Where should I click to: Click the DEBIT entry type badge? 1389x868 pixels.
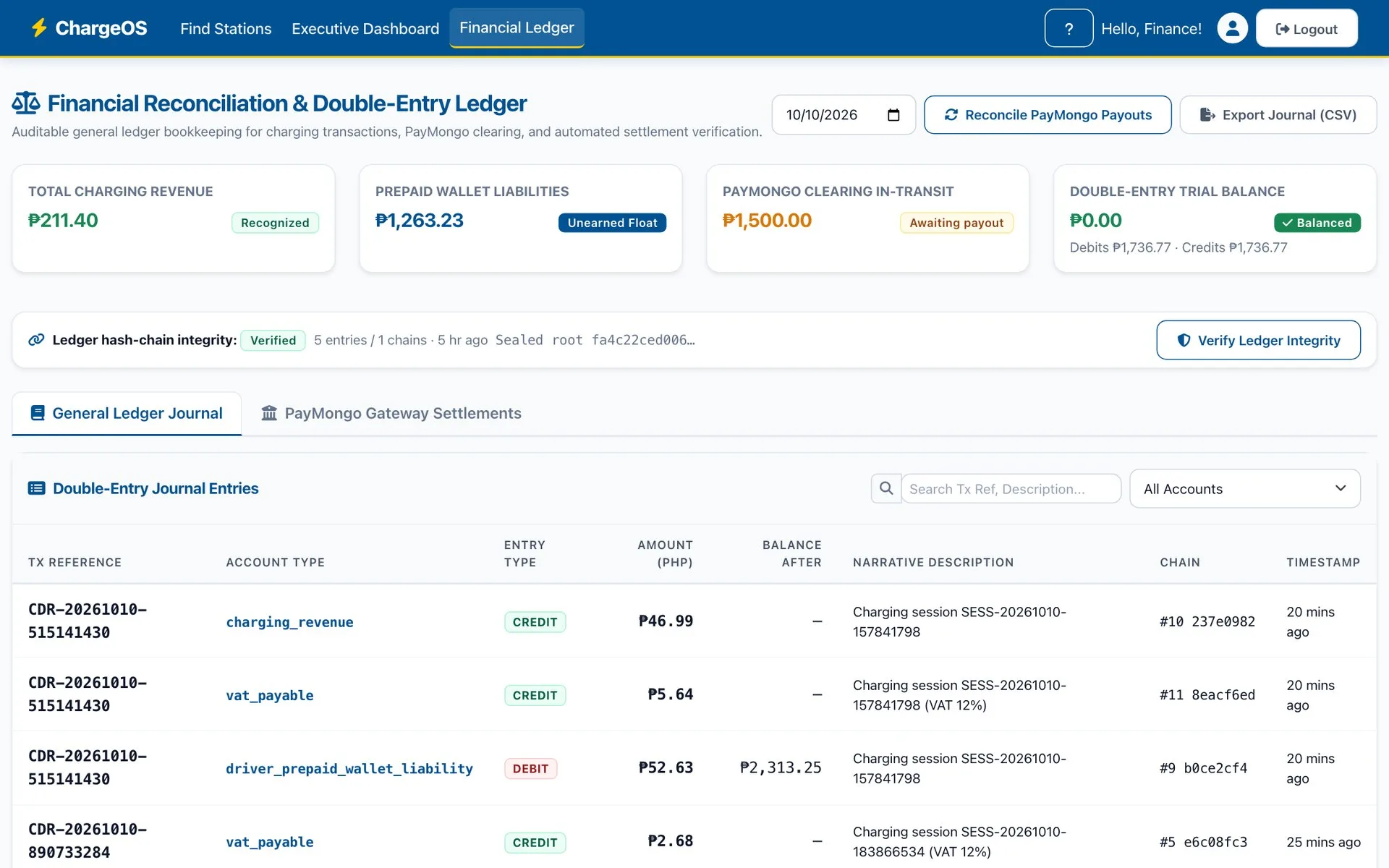tap(530, 768)
